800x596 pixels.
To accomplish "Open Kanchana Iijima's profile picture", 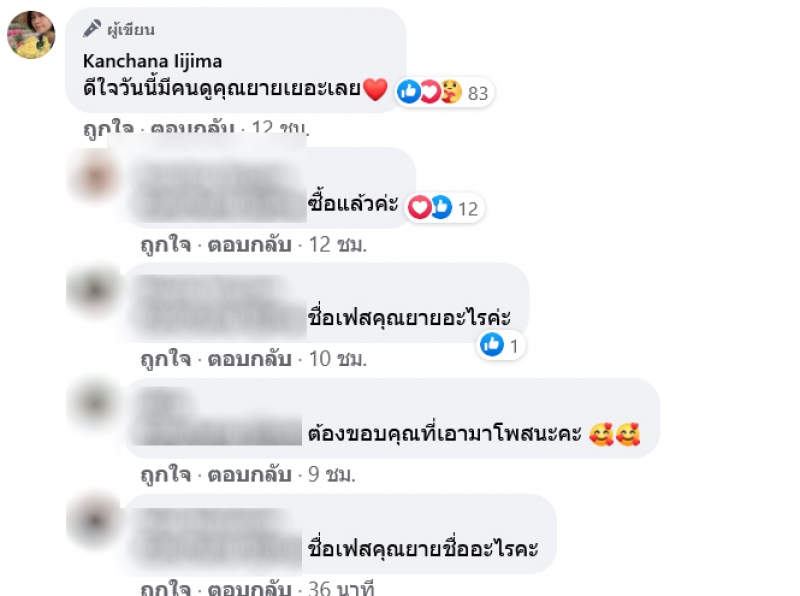I will click(x=31, y=35).
